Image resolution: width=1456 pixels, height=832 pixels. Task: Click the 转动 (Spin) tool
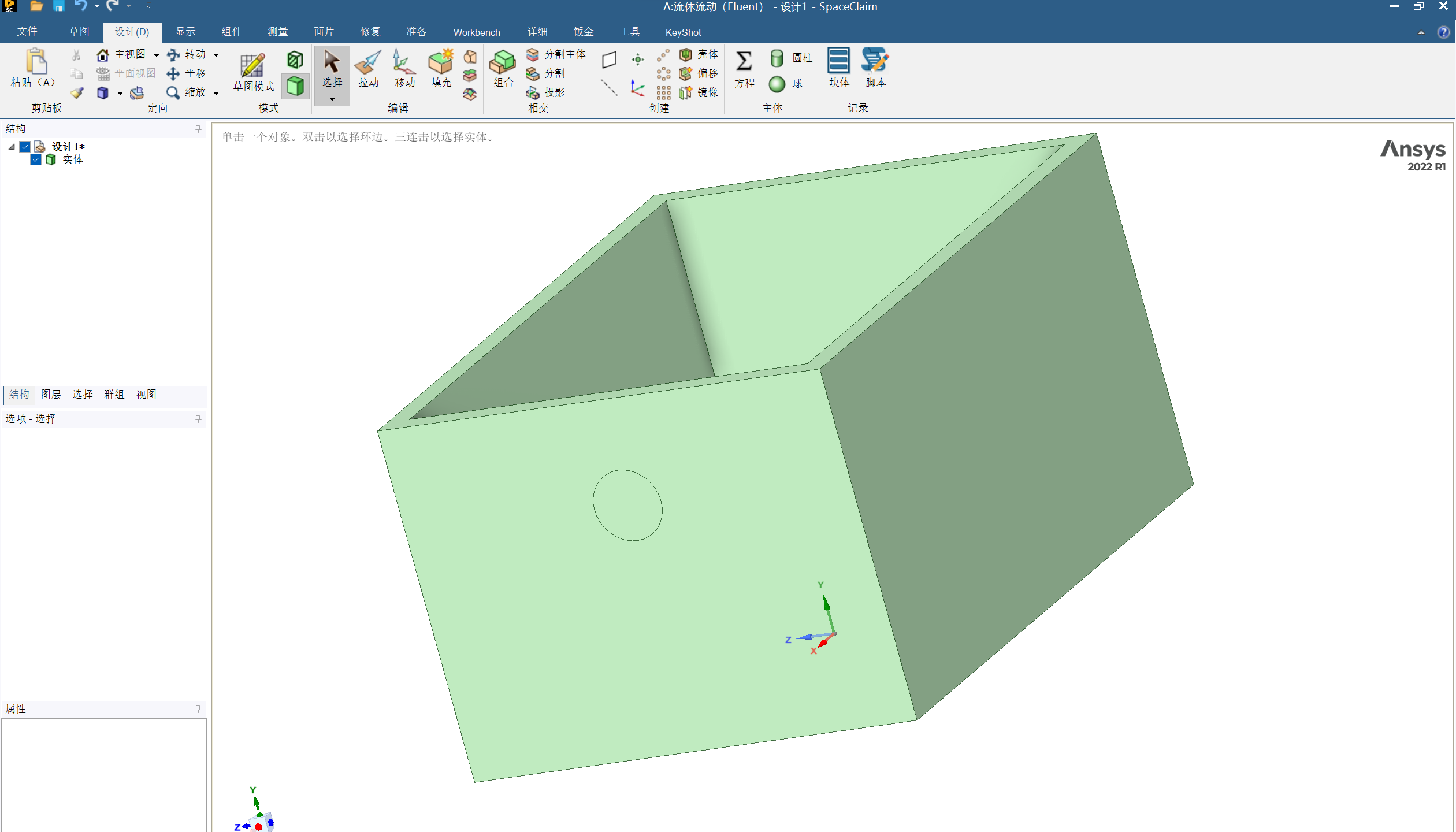186,54
